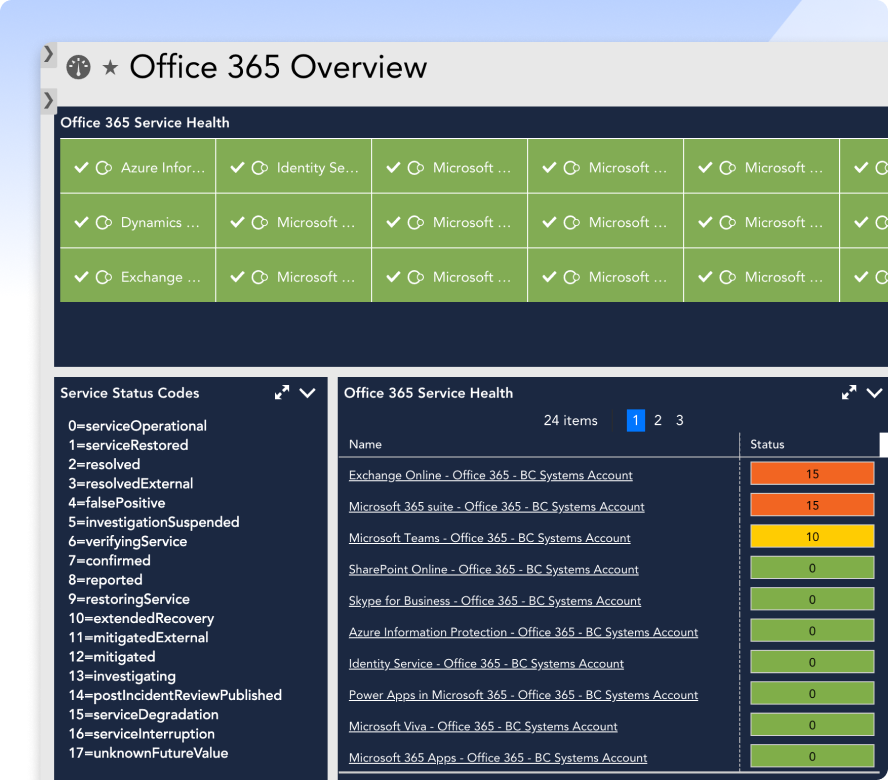Click green status 0 for Skype for Business
Screen dimensions: 888x780
(812, 599)
